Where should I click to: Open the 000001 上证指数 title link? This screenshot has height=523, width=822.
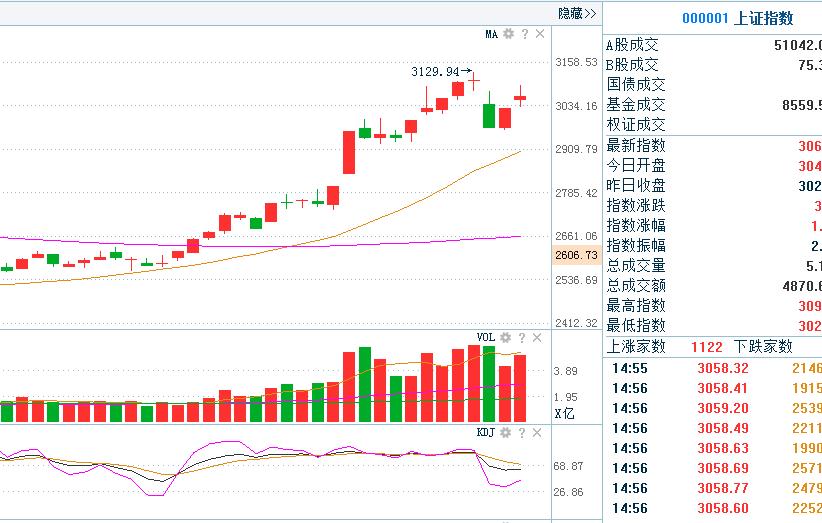point(738,18)
